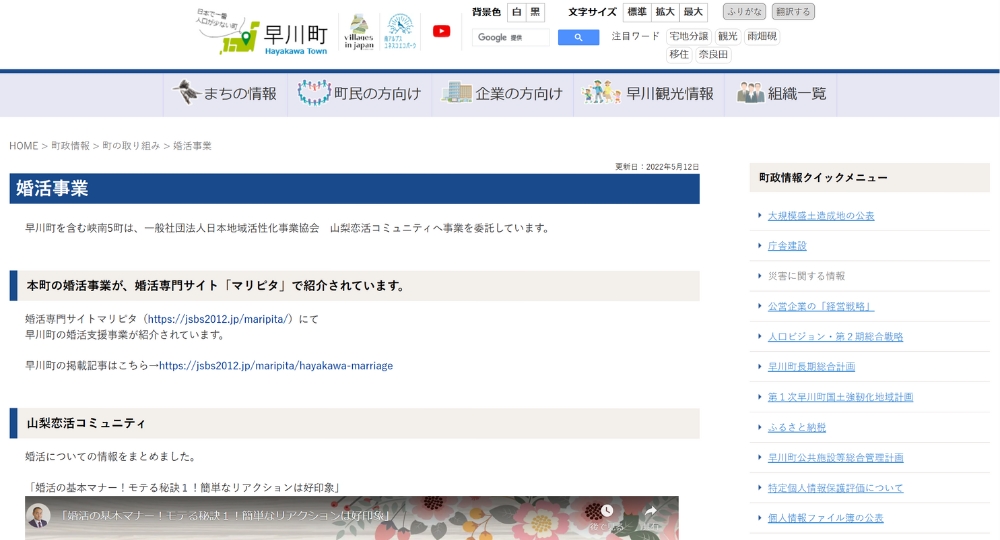Select the 奈良田 keyword tag
Viewport: 1000px width, 540px height.
click(713, 55)
